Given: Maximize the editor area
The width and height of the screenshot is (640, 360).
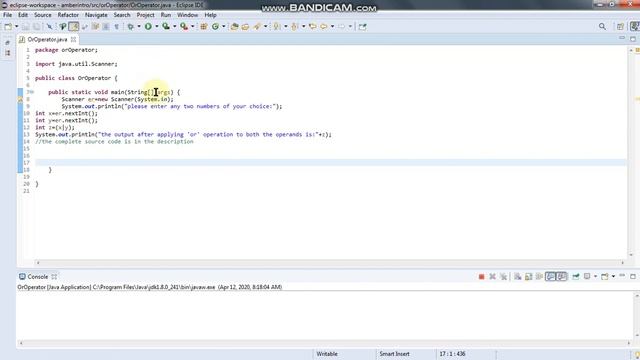Looking at the screenshot, I should (x=633, y=38).
